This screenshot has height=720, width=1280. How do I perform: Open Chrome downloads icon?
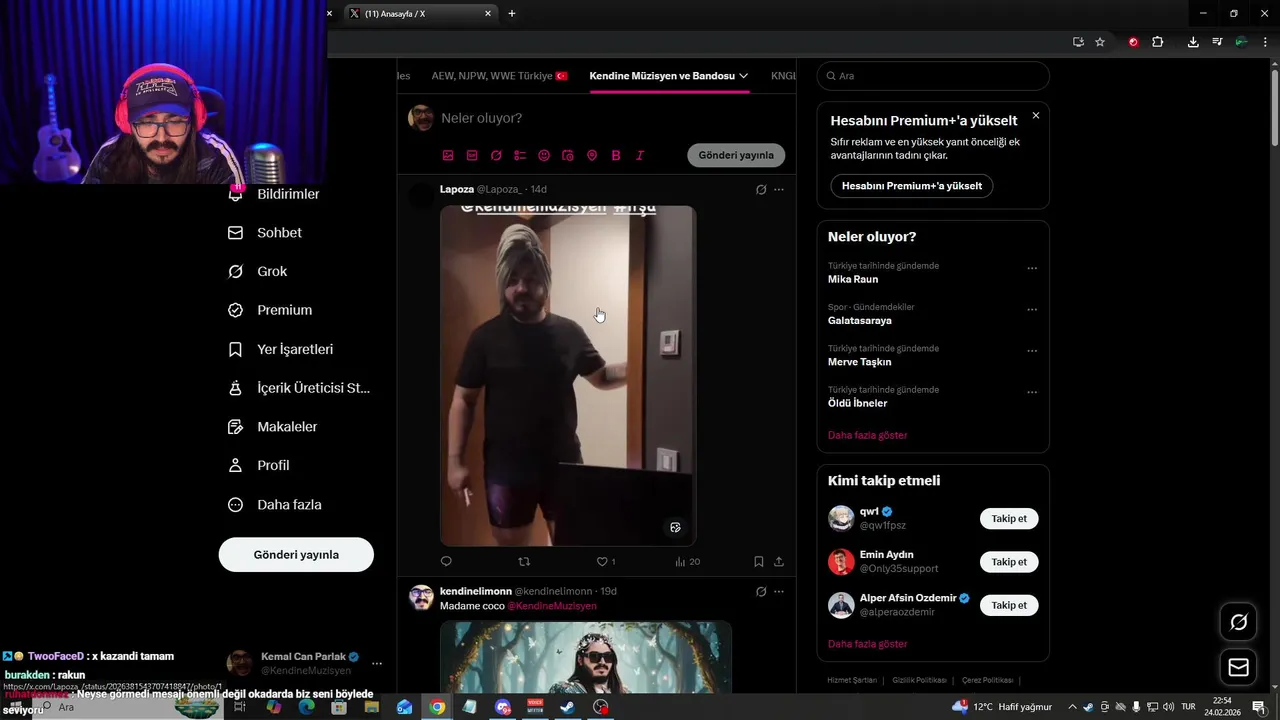click(x=1193, y=42)
